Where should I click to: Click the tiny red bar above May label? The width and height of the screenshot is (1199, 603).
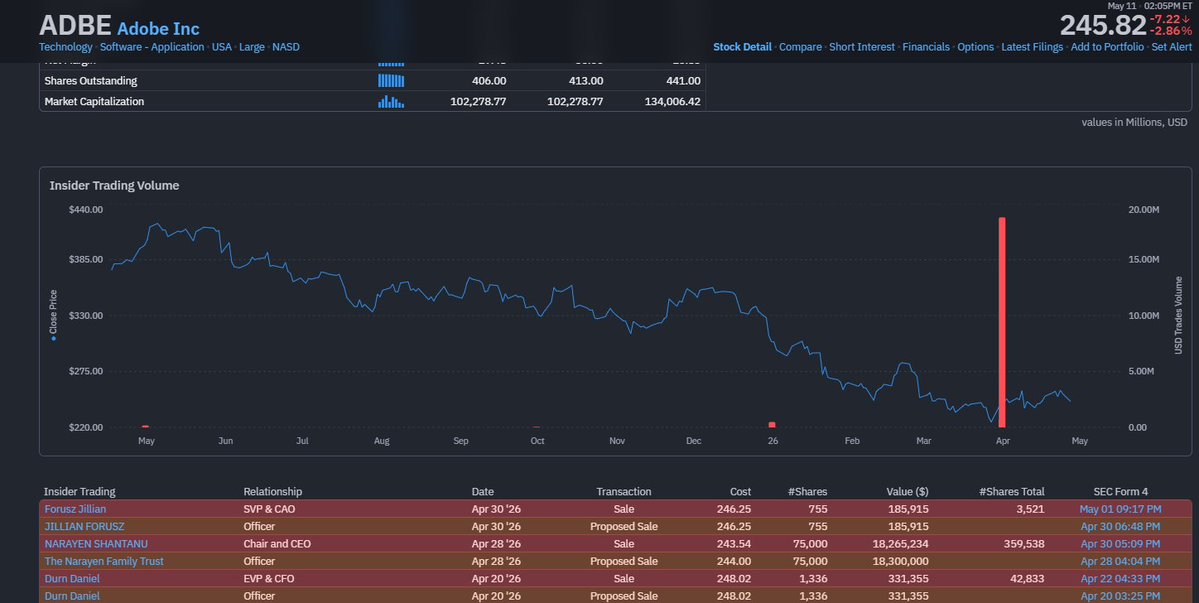pos(145,426)
